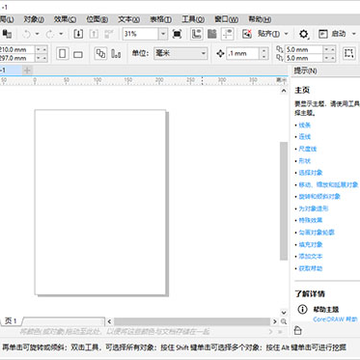Toggle the snap off button
Viewport: 360px width, 360px height.
coord(247,34)
